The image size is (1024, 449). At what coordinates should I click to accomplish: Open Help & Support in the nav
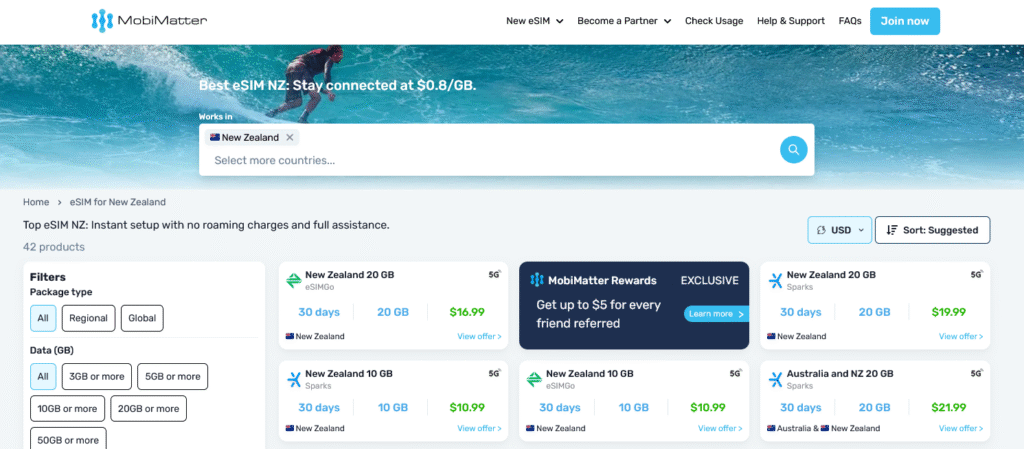[791, 21]
